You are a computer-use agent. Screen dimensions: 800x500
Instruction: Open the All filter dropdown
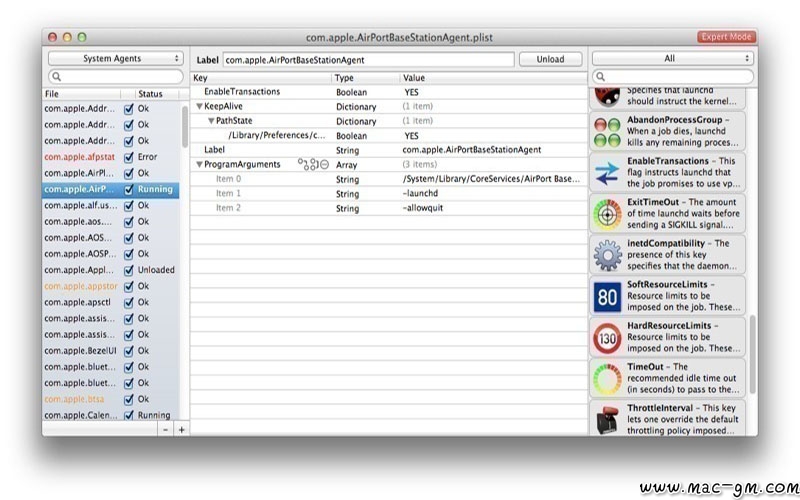click(672, 59)
